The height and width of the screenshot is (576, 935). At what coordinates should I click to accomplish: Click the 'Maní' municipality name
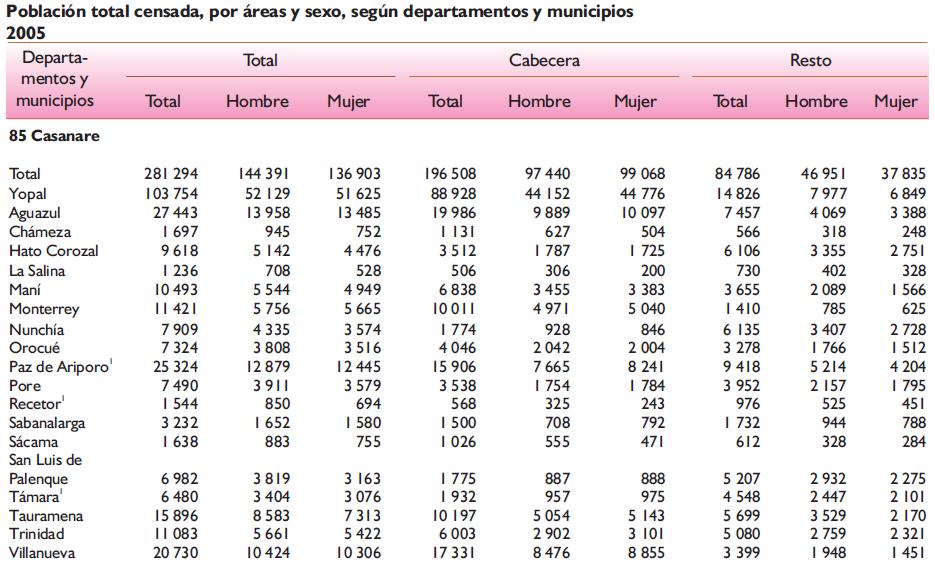click(25, 290)
